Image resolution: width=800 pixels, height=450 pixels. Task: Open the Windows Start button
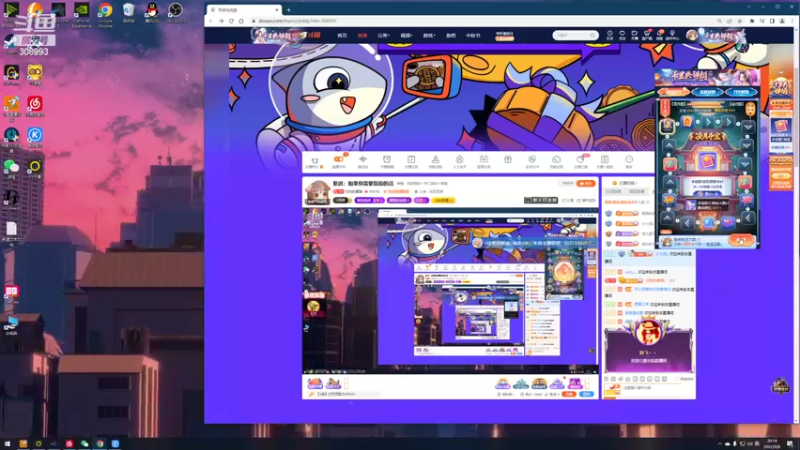click(7, 444)
